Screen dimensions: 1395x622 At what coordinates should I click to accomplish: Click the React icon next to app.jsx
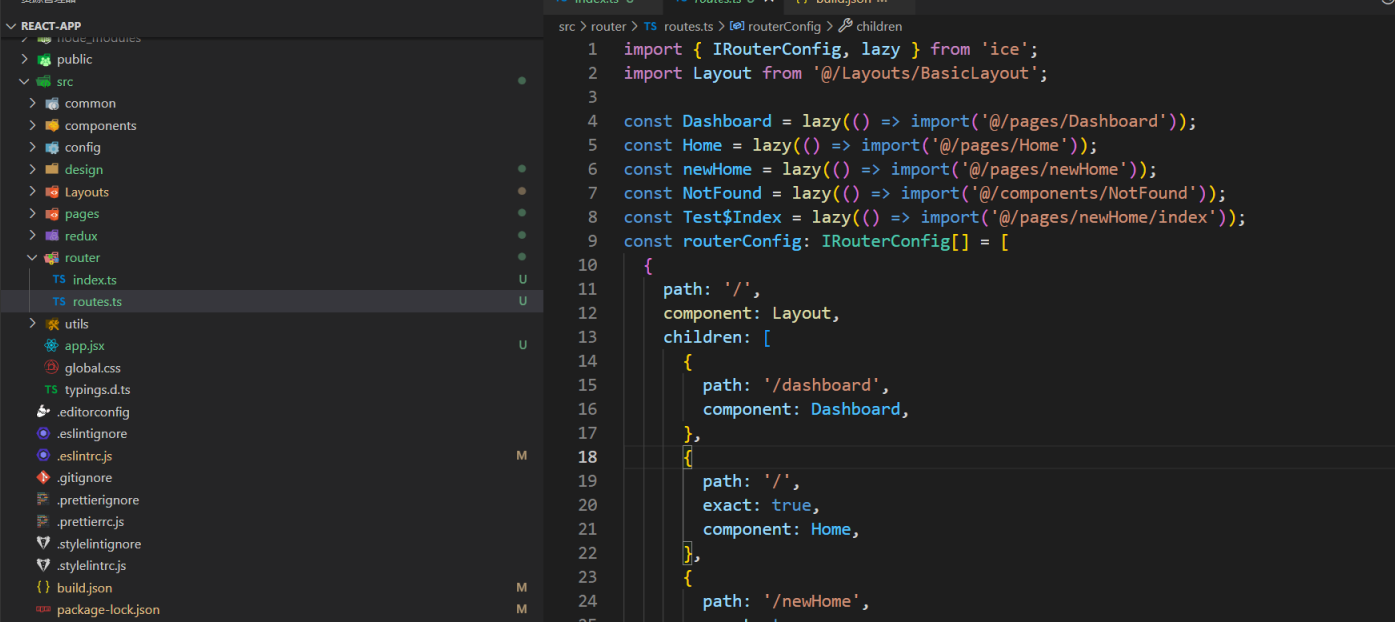click(51, 346)
